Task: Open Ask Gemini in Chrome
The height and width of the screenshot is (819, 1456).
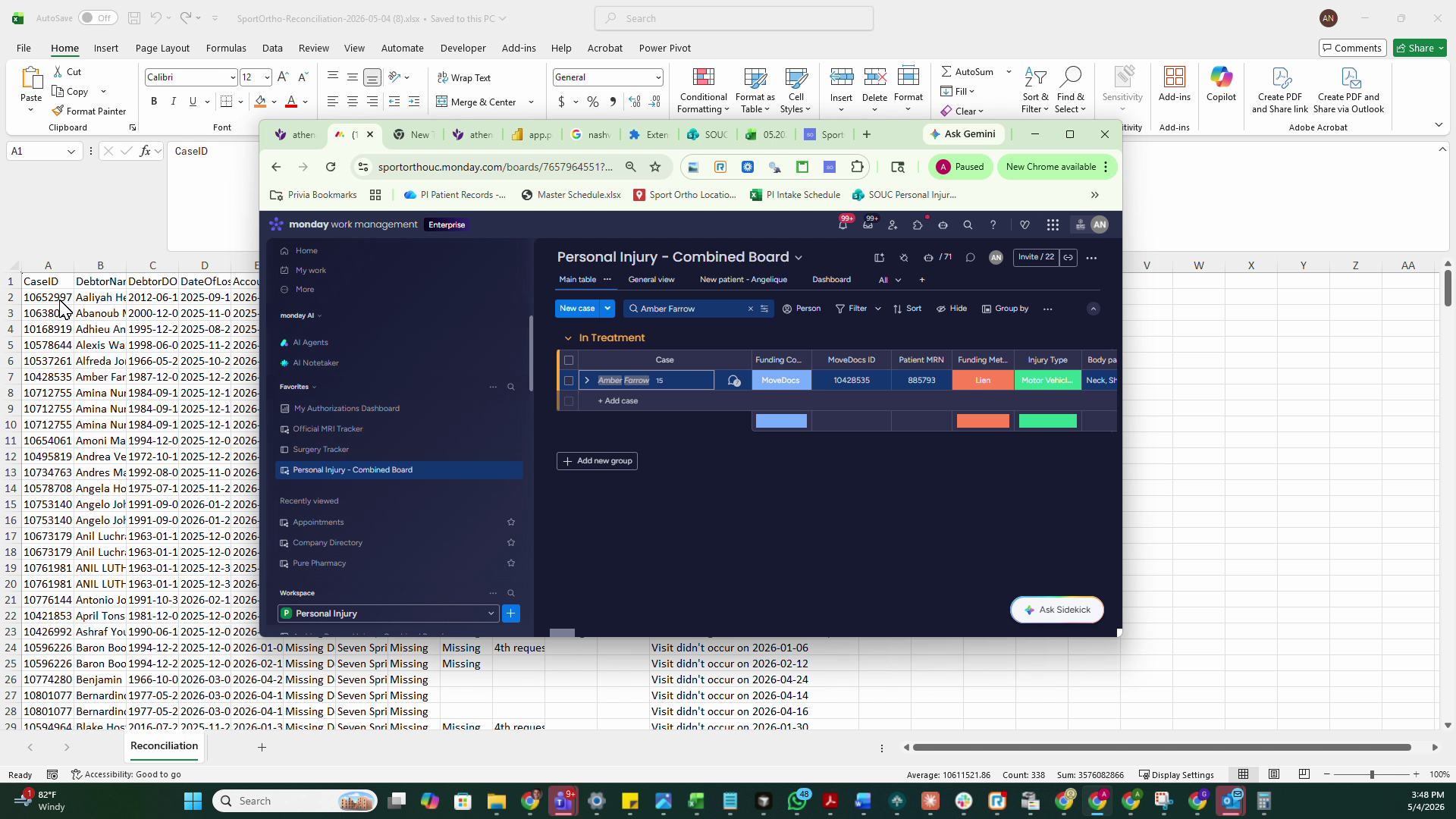Action: [x=964, y=134]
